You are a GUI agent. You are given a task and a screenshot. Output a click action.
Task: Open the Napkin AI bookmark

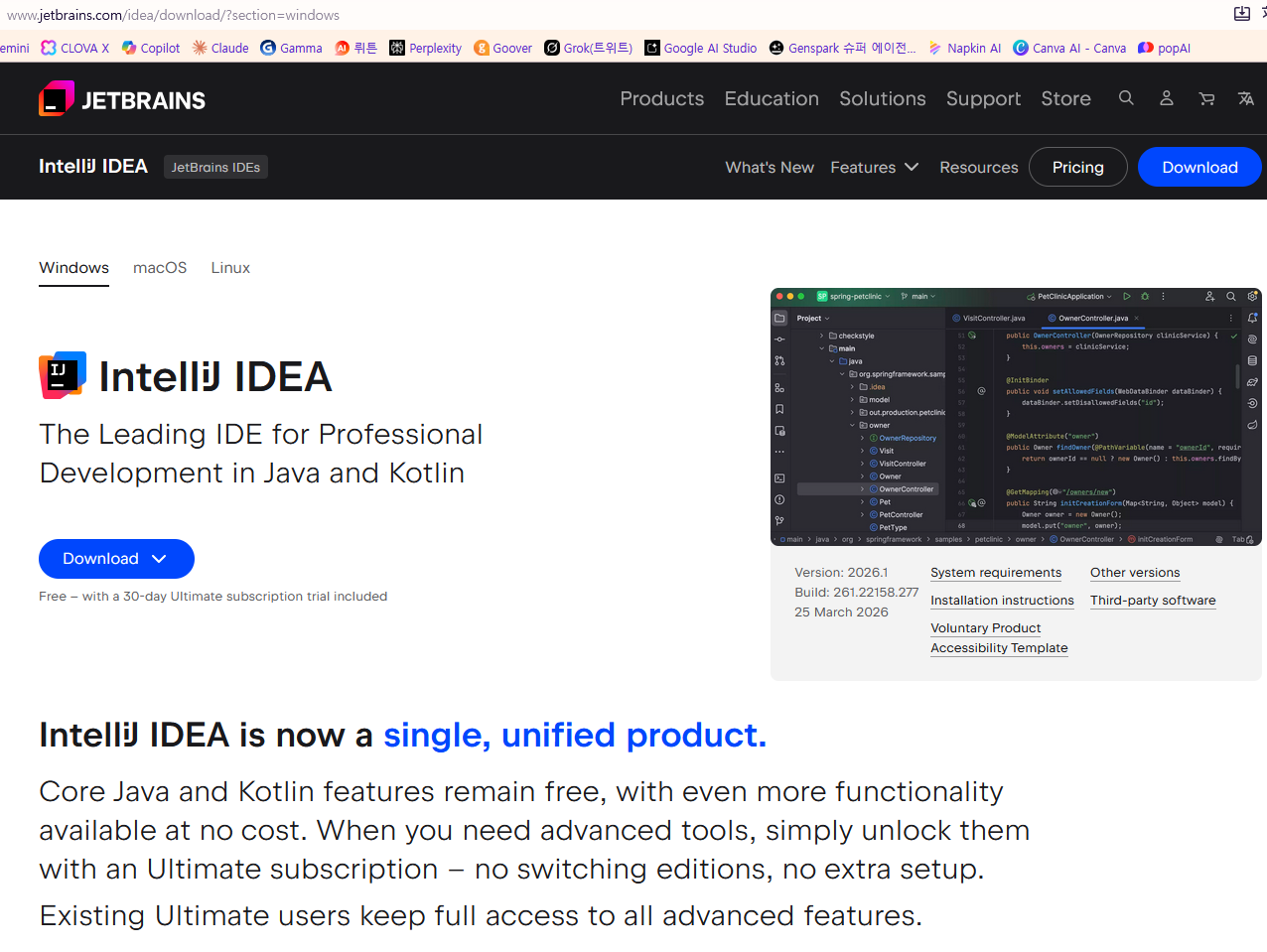coord(964,48)
